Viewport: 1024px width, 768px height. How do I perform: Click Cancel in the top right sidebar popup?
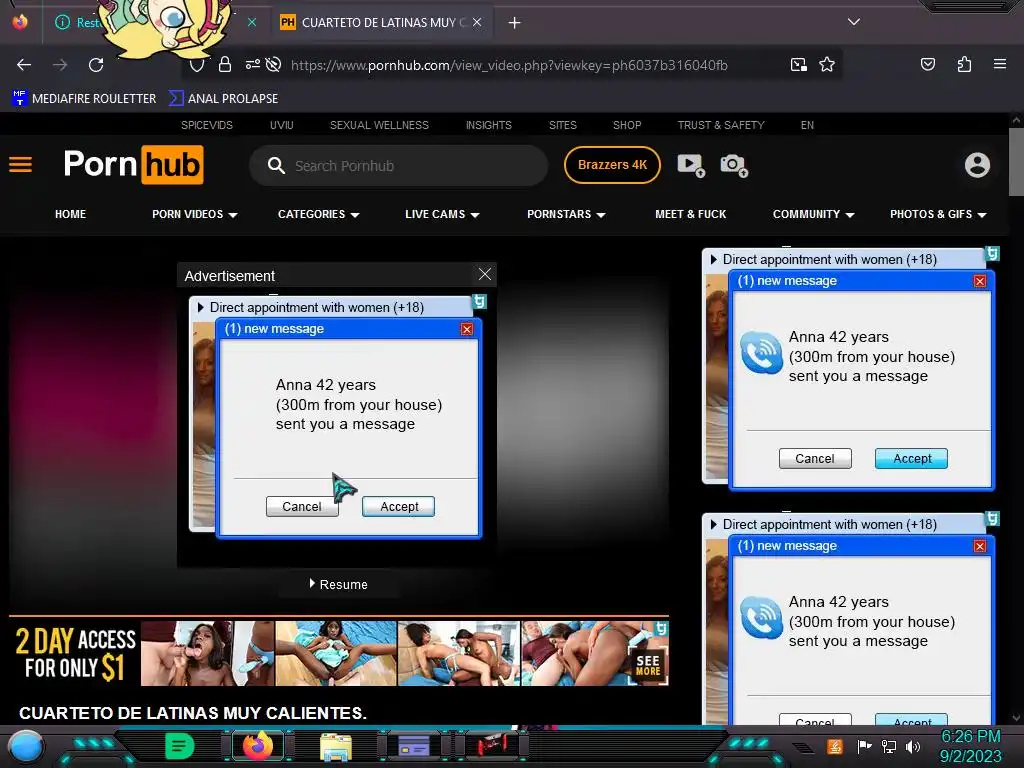pos(815,458)
